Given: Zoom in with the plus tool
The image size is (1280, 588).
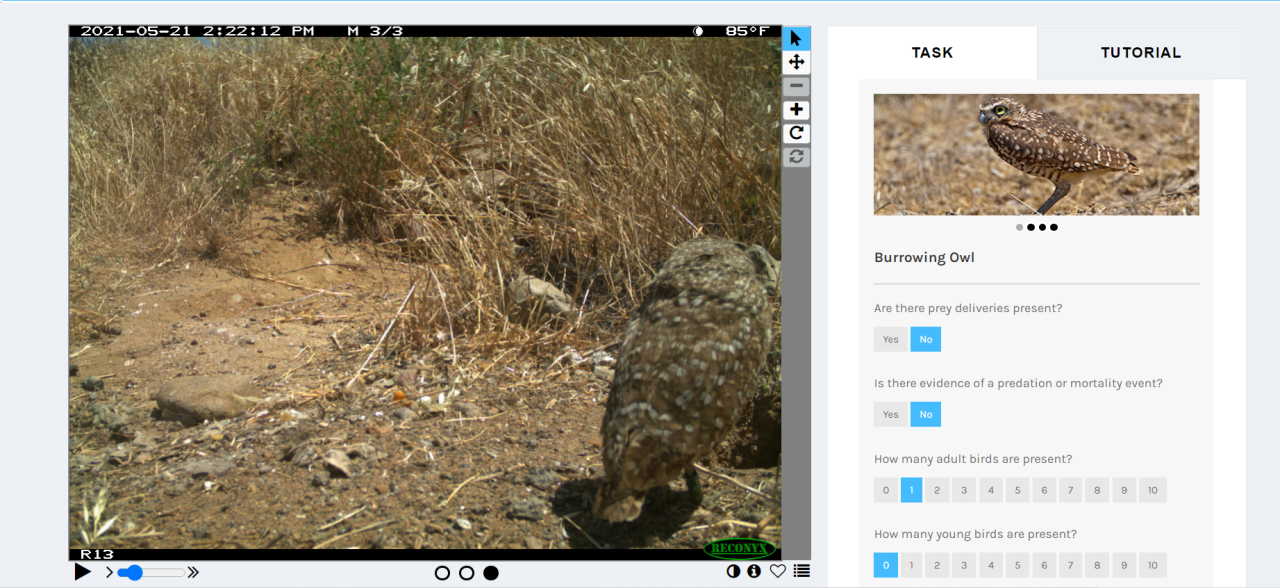Looking at the screenshot, I should 796,110.
